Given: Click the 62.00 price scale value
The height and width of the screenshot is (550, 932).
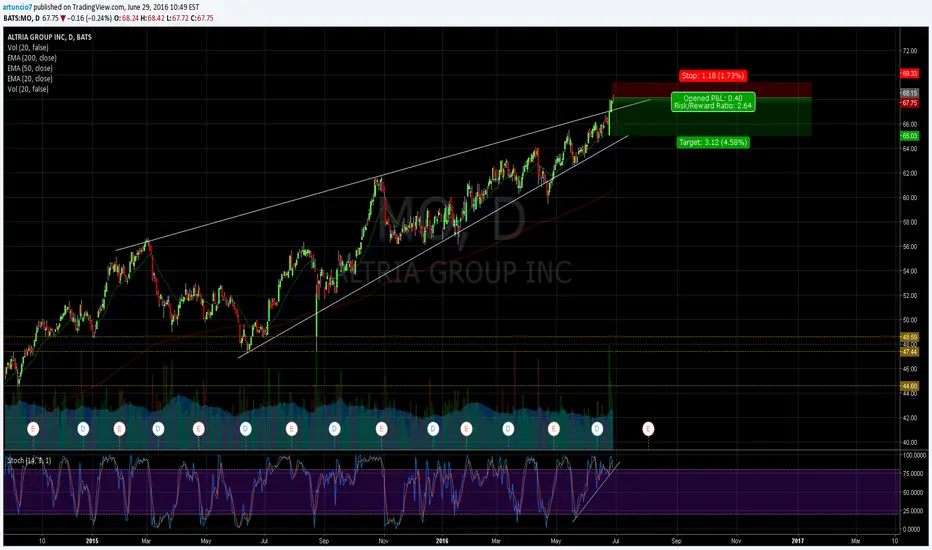Looking at the screenshot, I should pyautogui.click(x=909, y=173).
